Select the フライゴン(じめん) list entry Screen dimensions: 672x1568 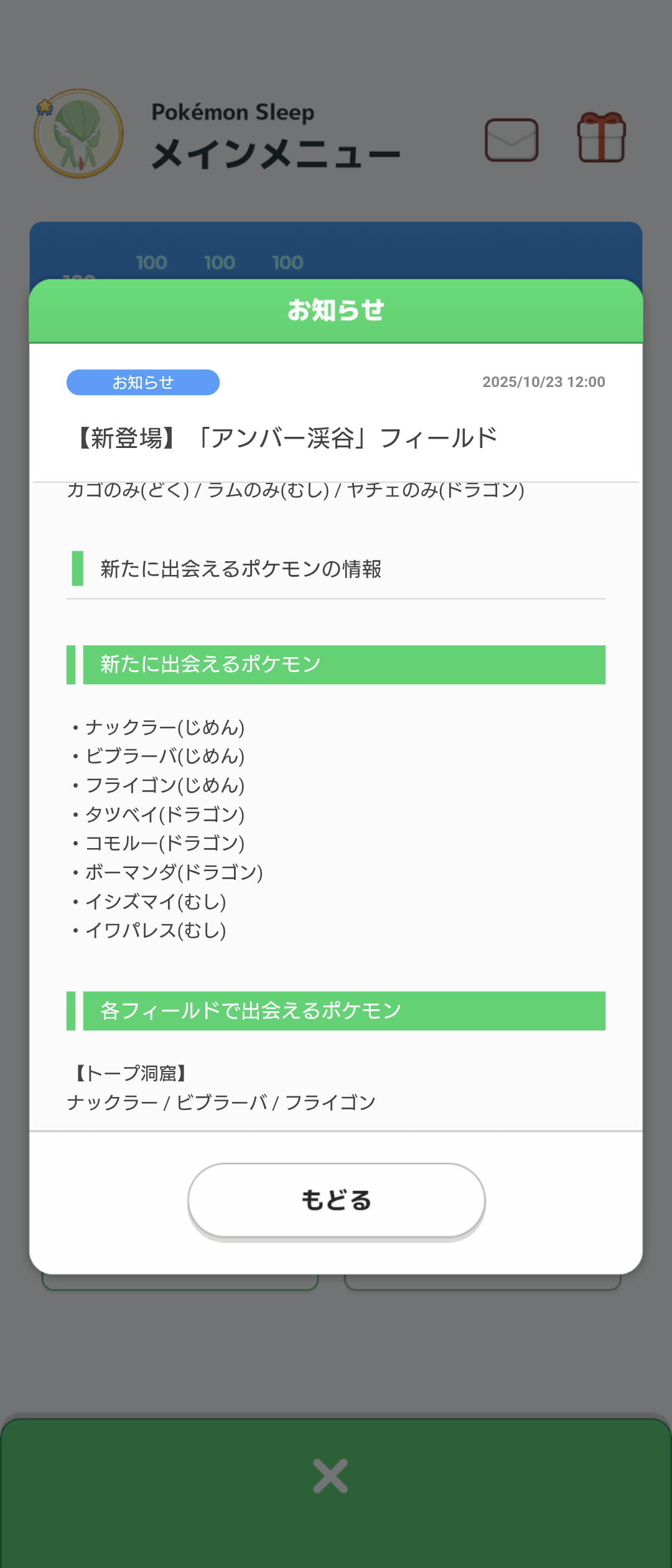[x=164, y=785]
